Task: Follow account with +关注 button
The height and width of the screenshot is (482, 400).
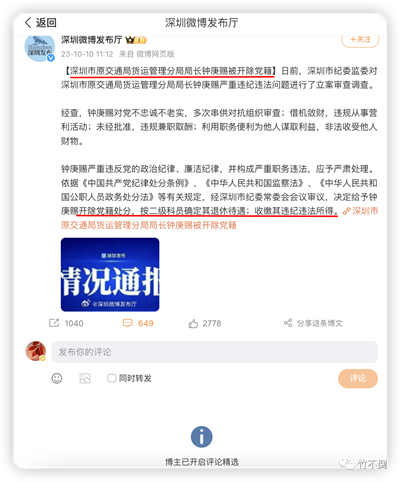Action: click(360, 39)
